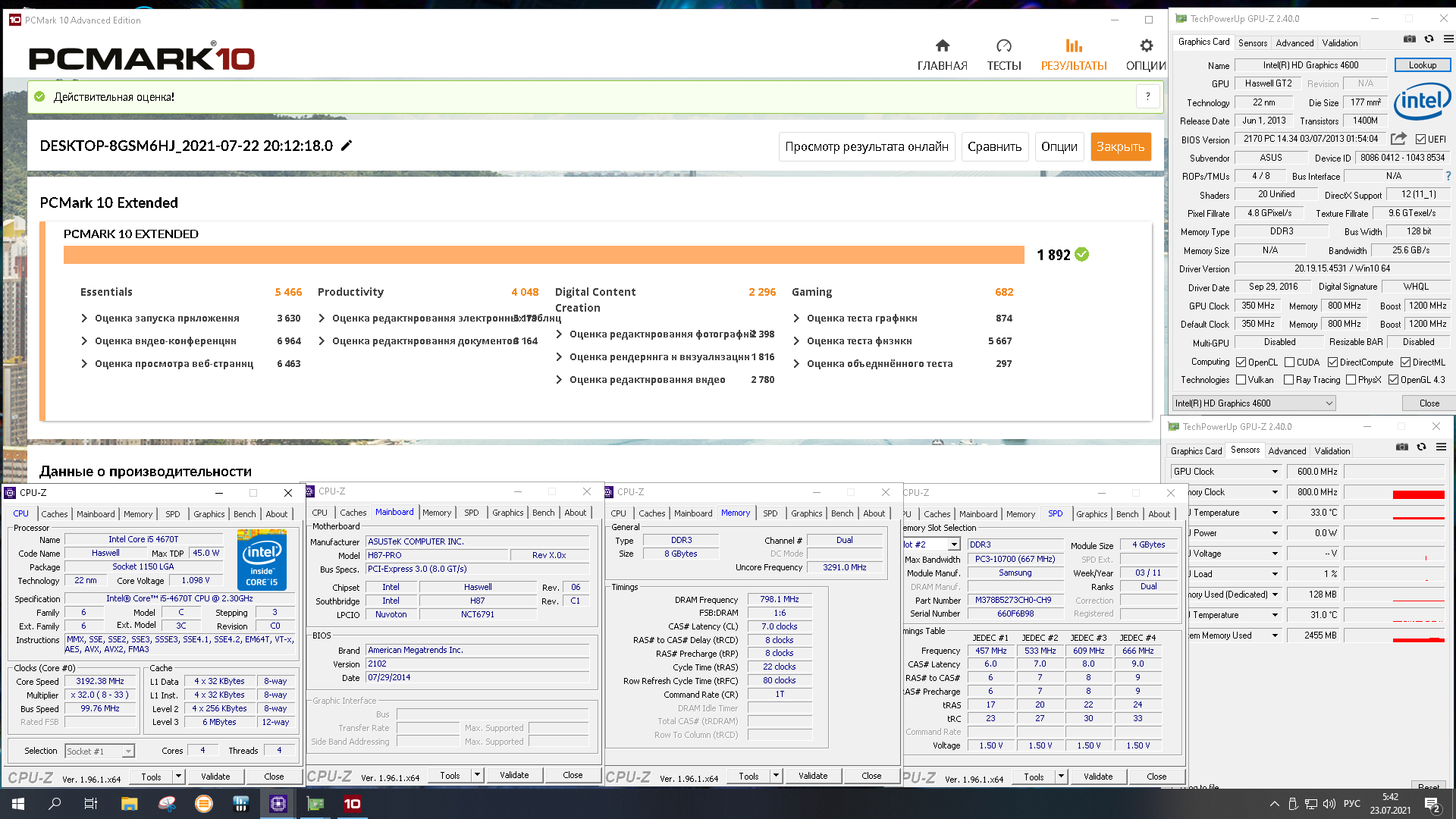Take a screenshot with the GPU-Z Graphics Card camera icon
Image resolution: width=1456 pixels, height=819 pixels.
coord(1409,39)
